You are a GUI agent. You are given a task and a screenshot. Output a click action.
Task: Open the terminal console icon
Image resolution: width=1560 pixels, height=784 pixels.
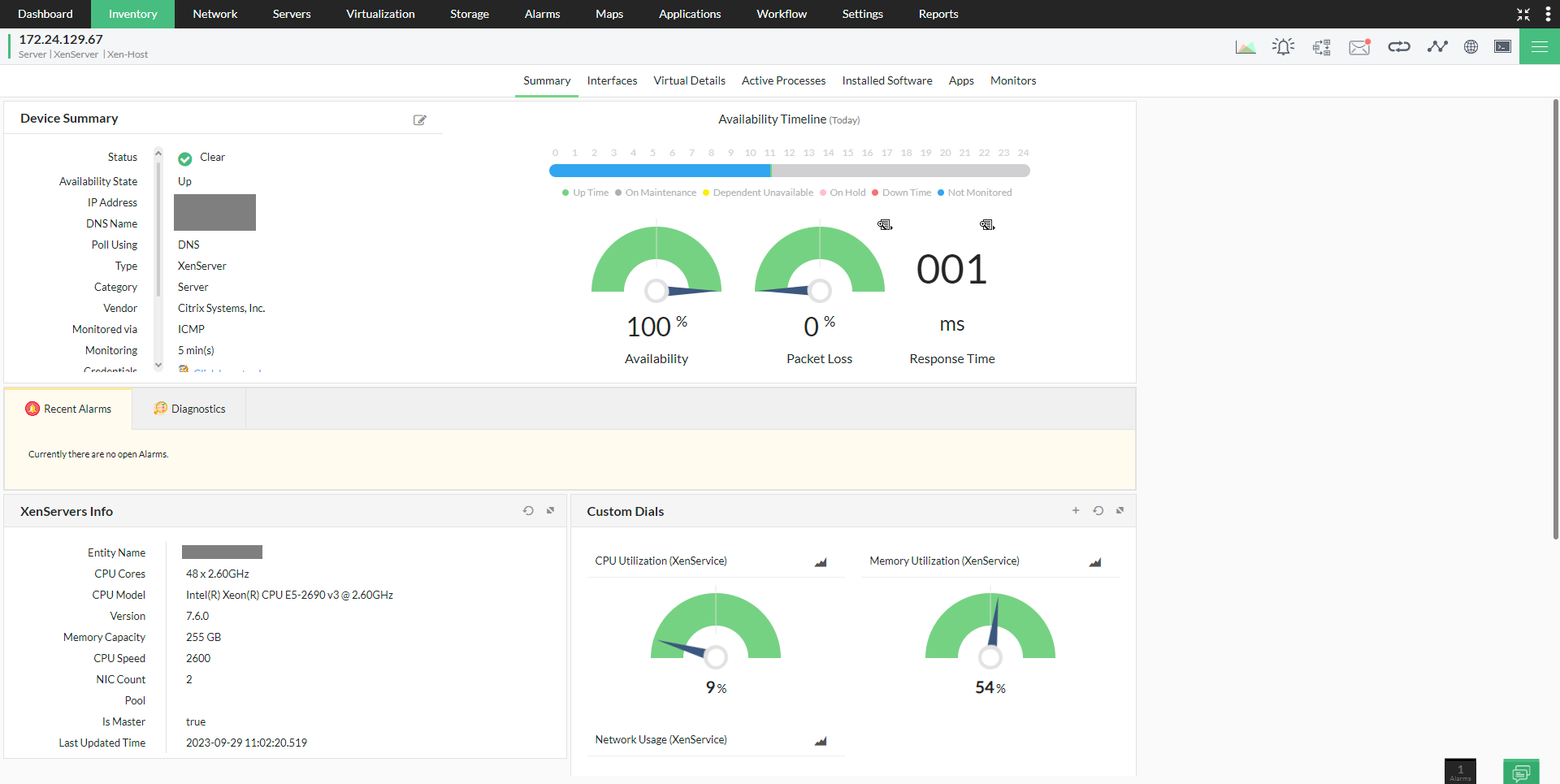pyautogui.click(x=1504, y=46)
